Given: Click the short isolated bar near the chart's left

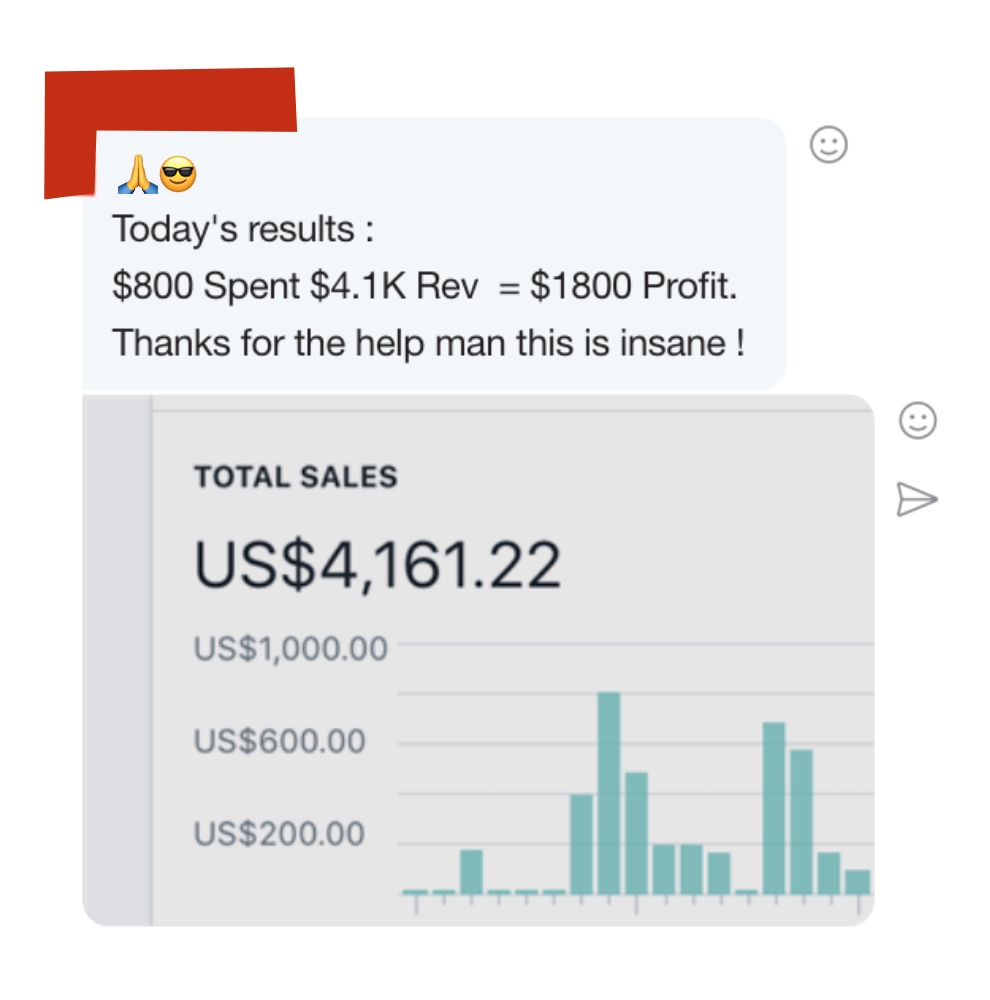Looking at the screenshot, I should [471, 871].
